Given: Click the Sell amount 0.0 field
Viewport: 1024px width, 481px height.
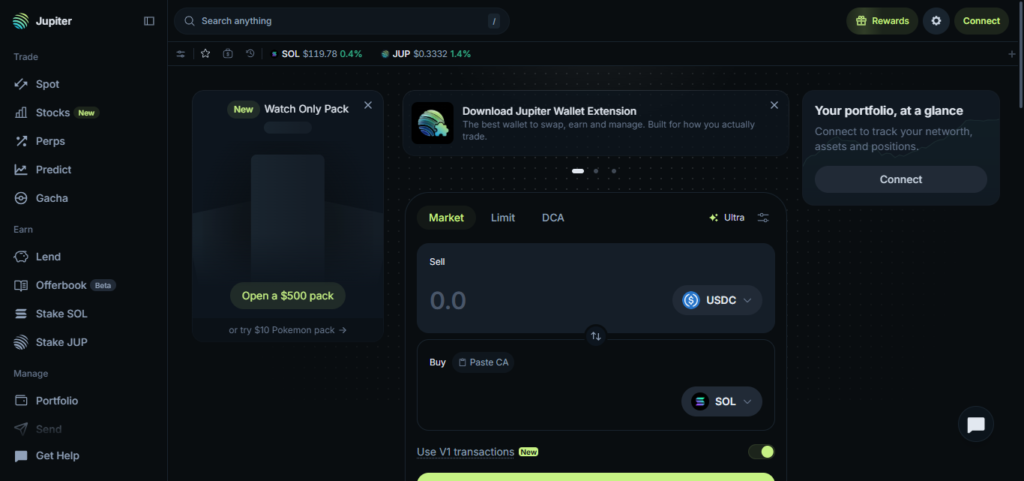Looking at the screenshot, I should [448, 300].
